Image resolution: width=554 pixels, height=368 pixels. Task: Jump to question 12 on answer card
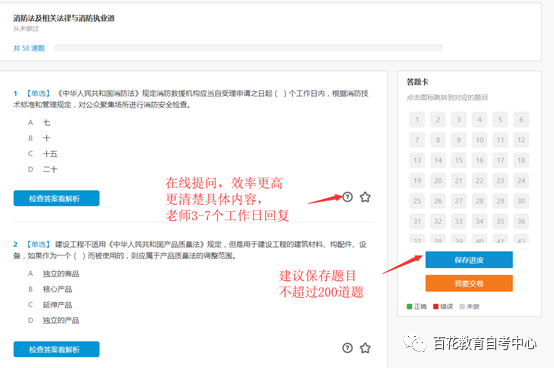point(521,140)
